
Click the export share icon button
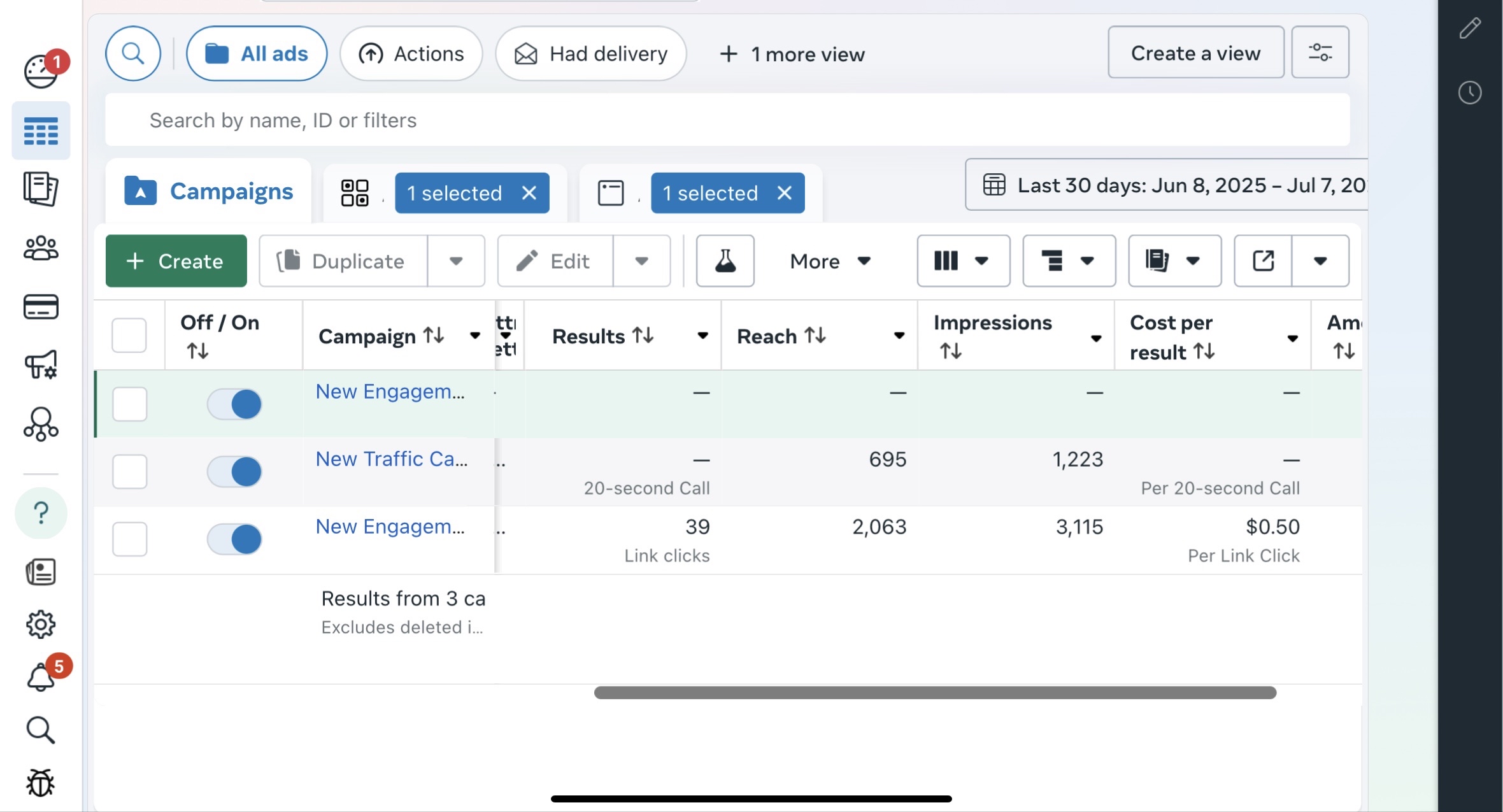tap(1263, 261)
